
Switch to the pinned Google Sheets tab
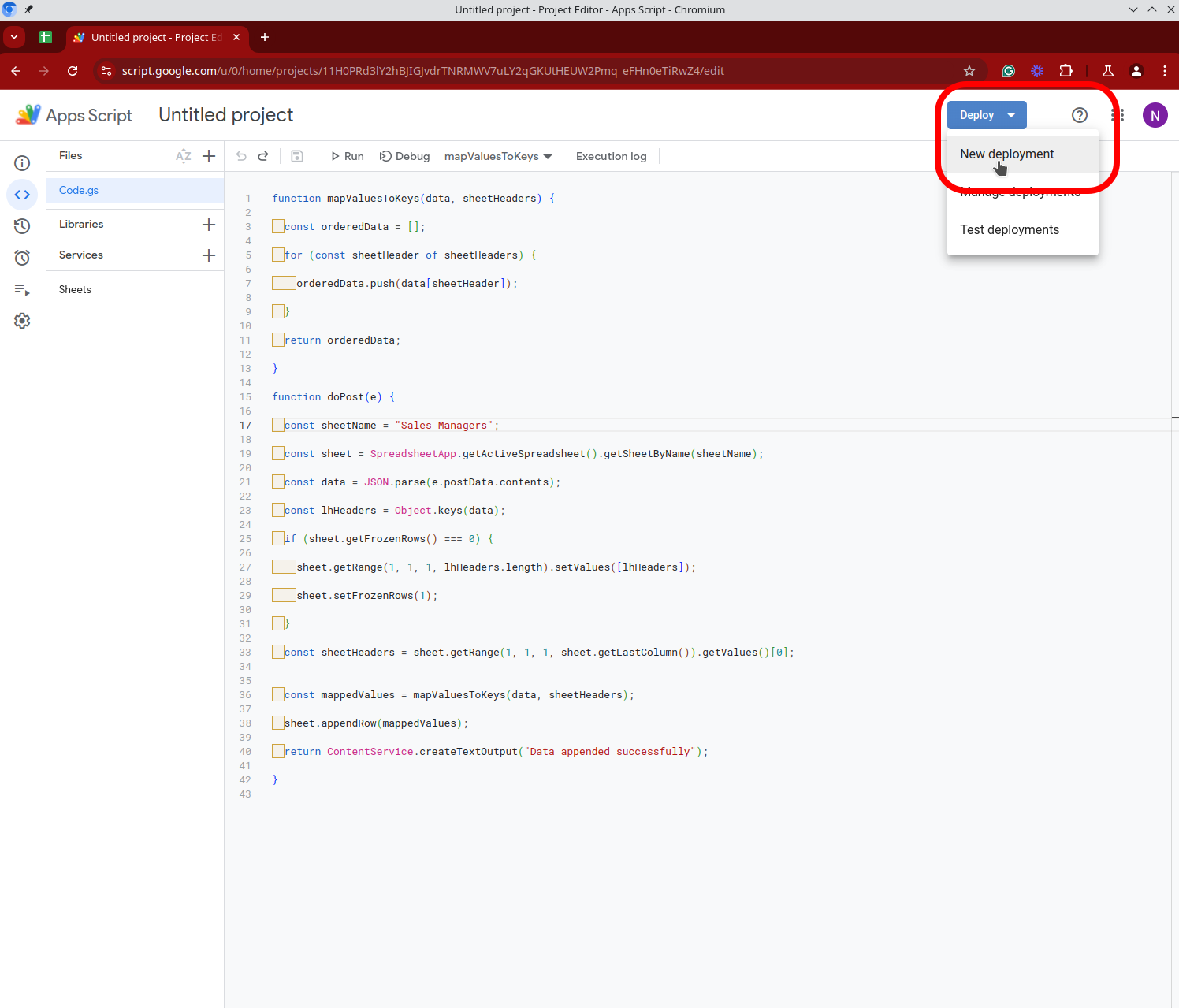pyautogui.click(x=46, y=37)
